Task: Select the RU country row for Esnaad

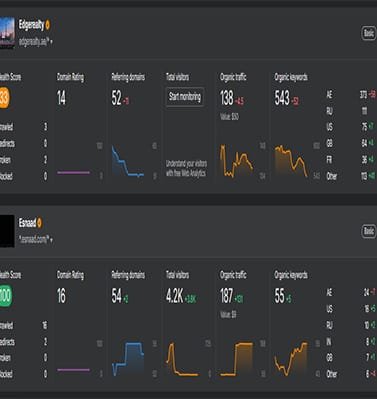Action: click(351, 325)
